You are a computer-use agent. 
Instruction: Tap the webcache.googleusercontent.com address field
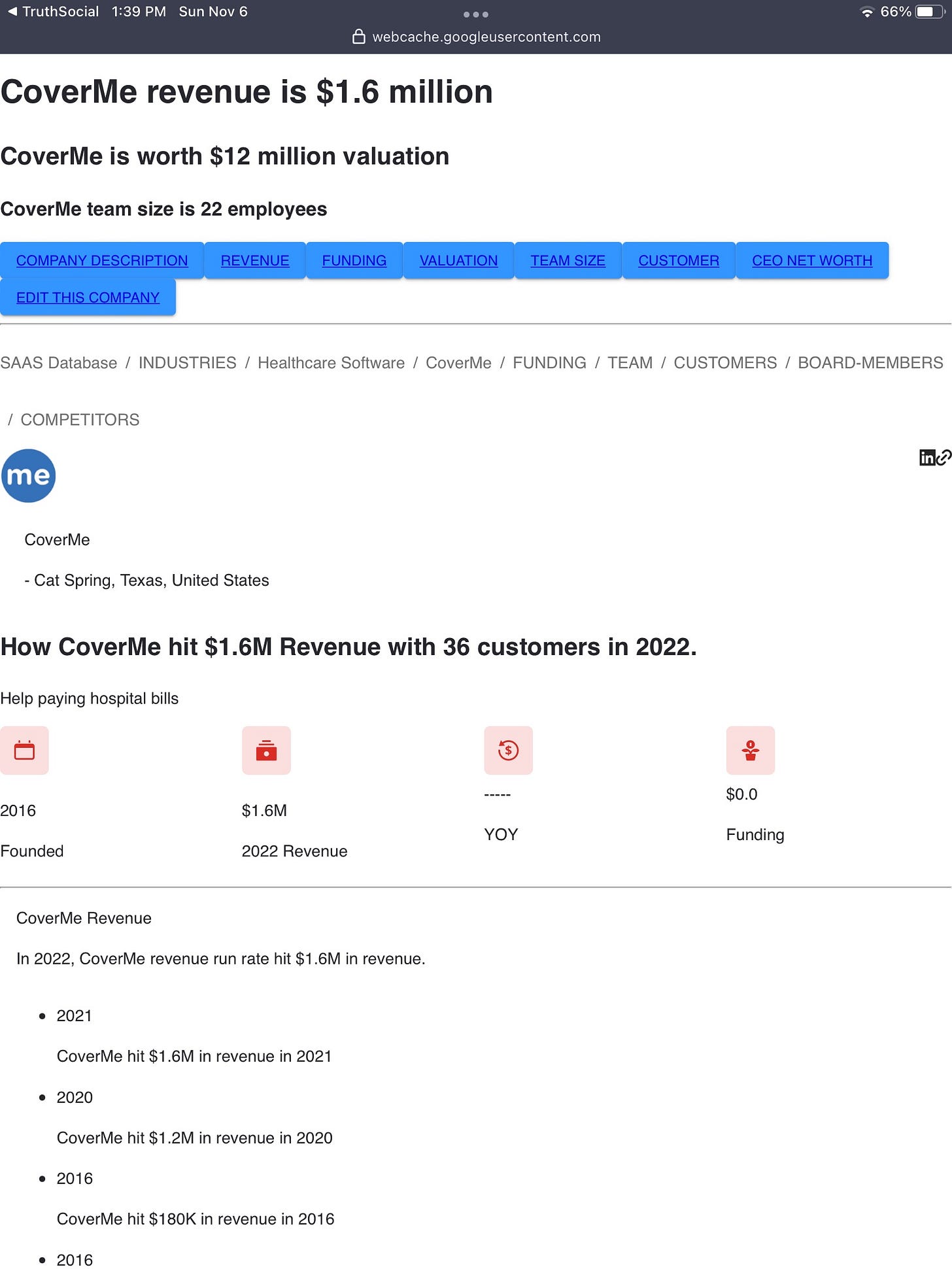(486, 37)
